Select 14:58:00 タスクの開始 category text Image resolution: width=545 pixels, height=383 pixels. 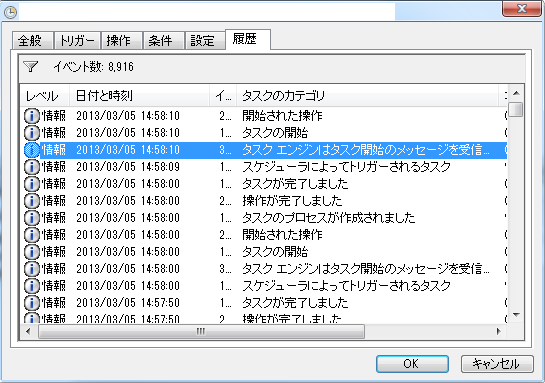pos(275,252)
